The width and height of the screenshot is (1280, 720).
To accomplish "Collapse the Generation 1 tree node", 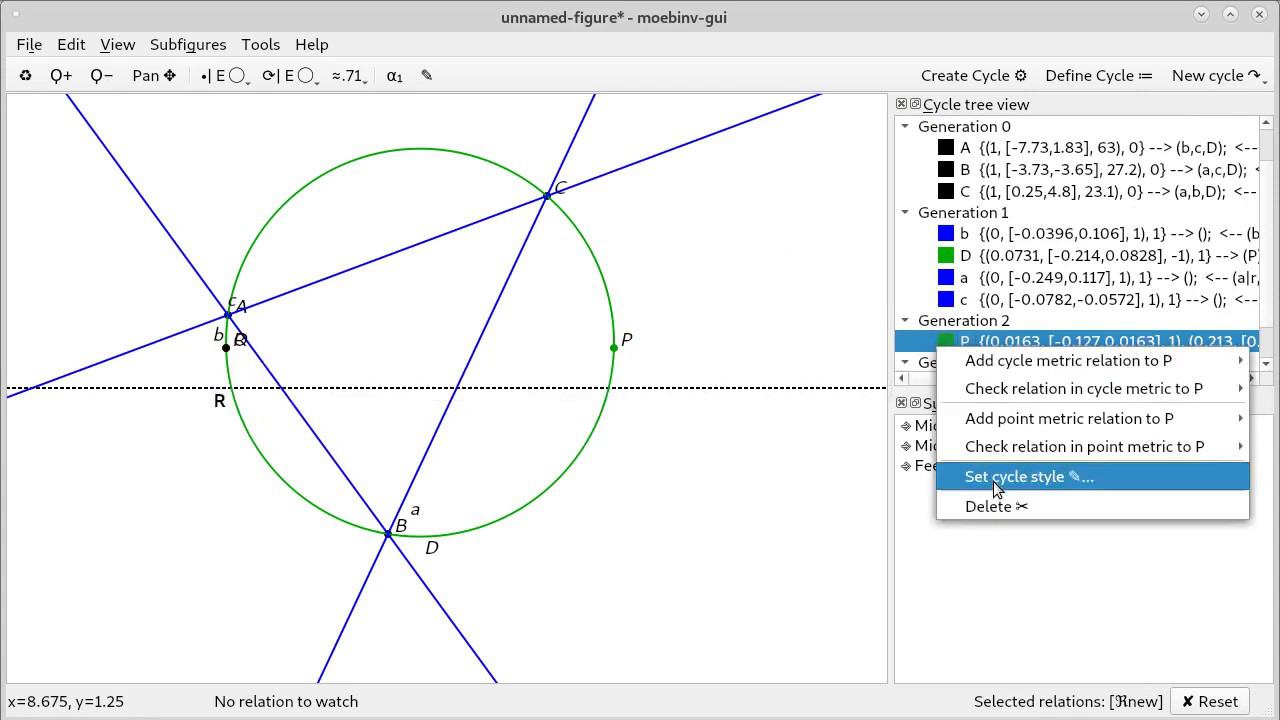I will click(905, 213).
